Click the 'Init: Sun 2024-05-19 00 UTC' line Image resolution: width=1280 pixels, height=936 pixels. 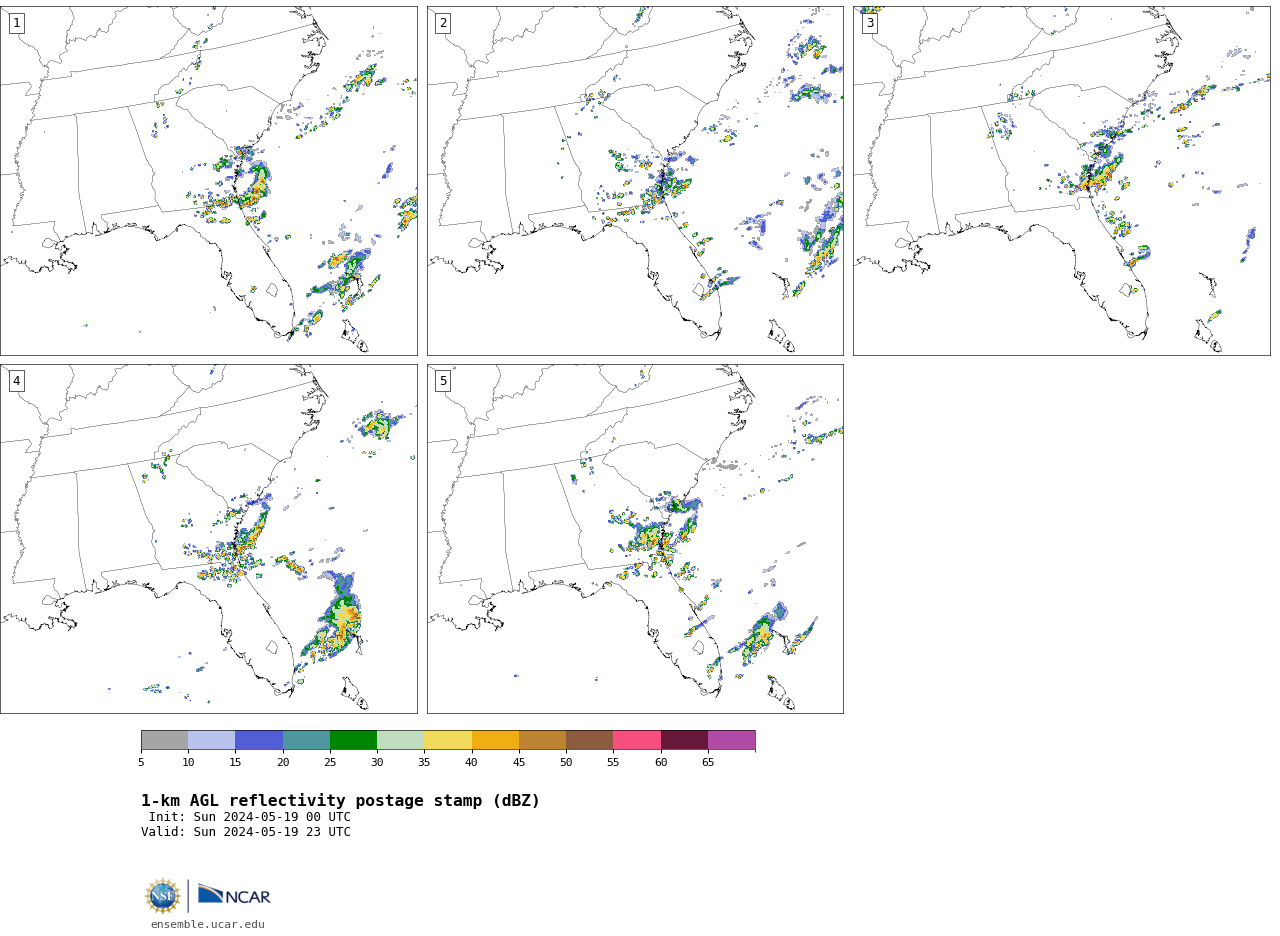point(250,817)
